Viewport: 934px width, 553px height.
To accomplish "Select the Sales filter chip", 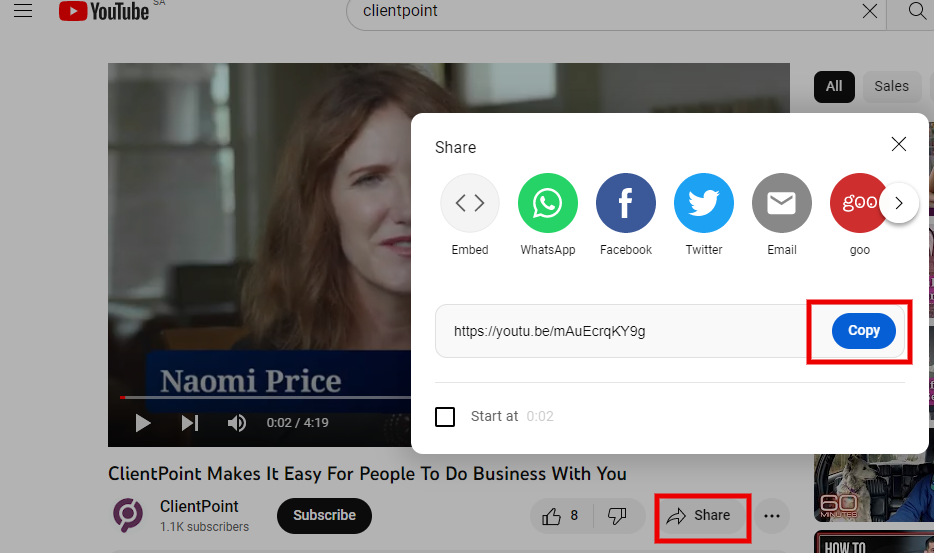I will (x=891, y=86).
